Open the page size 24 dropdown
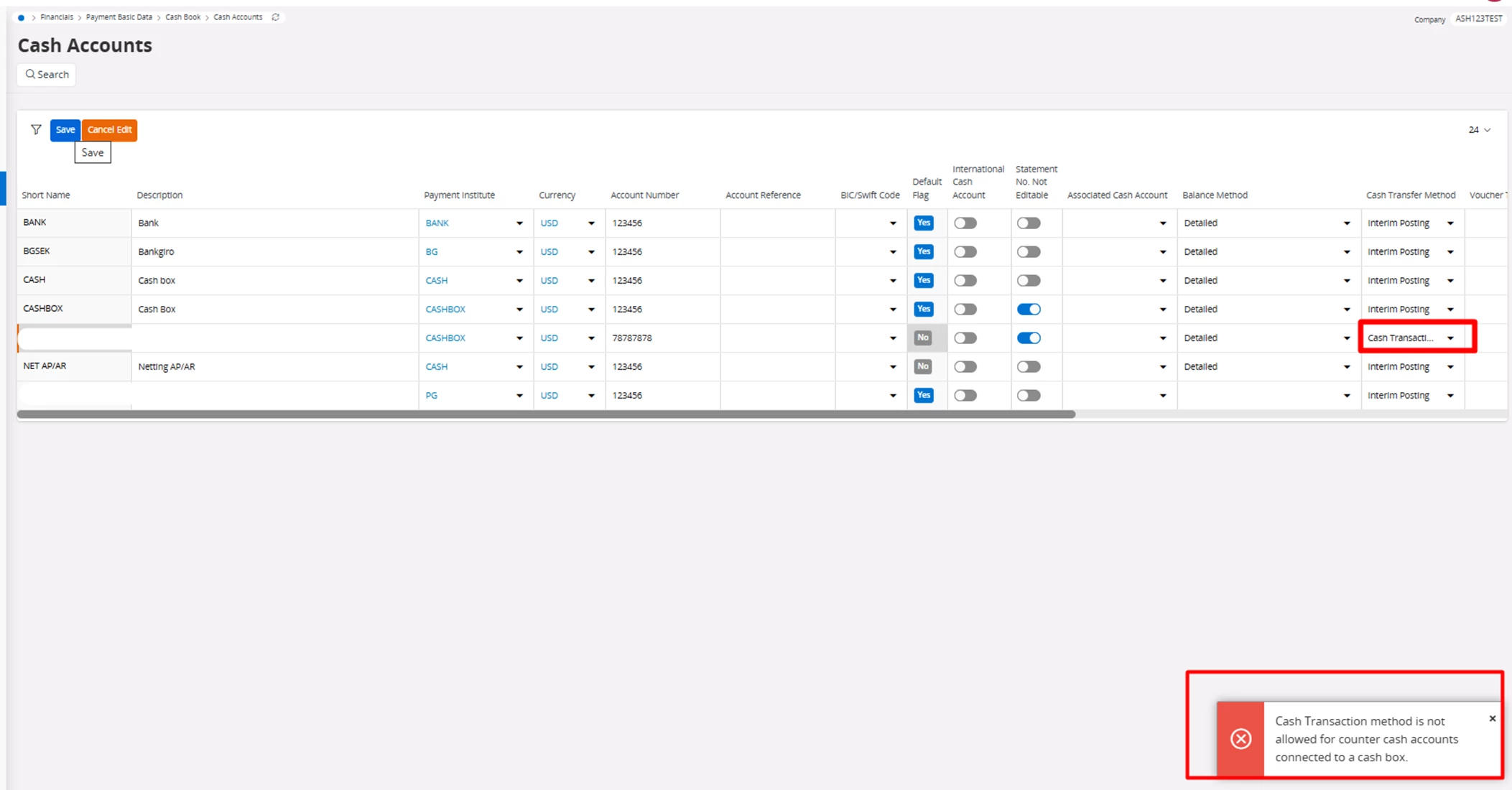 pyautogui.click(x=1479, y=130)
